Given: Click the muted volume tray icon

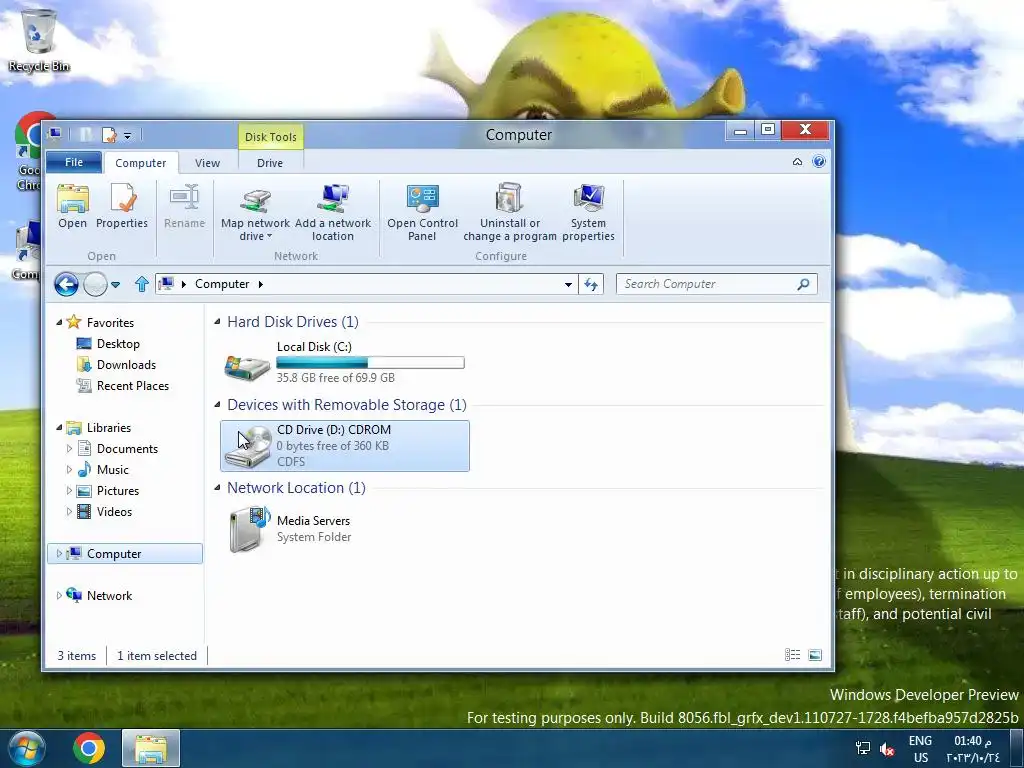Looking at the screenshot, I should [887, 749].
